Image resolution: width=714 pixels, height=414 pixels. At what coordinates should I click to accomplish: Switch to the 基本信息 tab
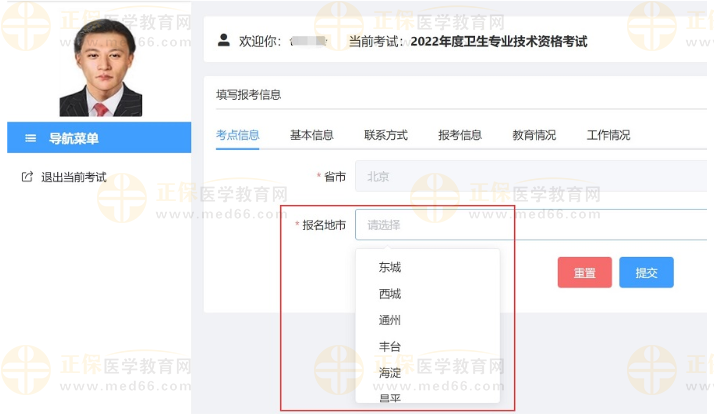click(x=311, y=135)
